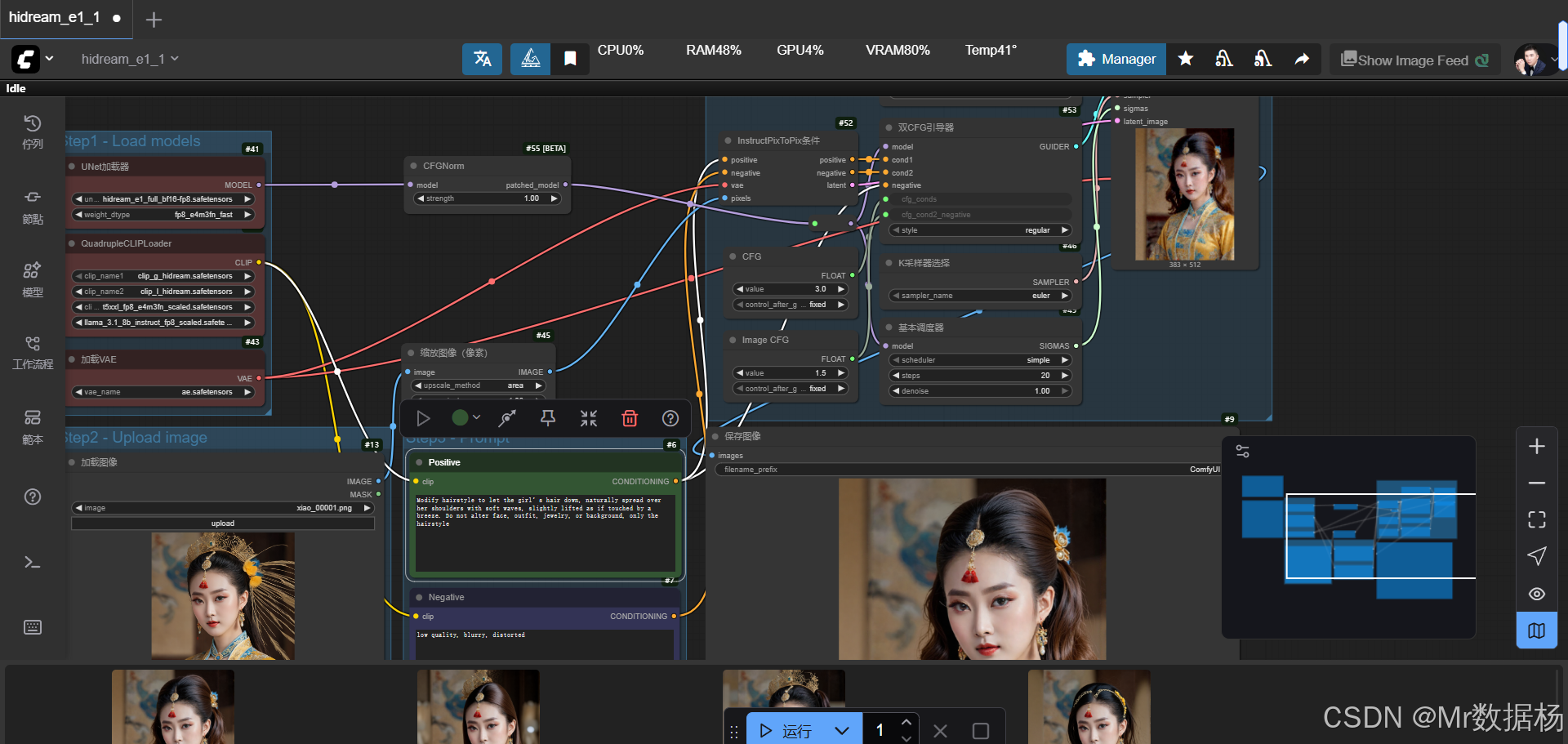Increase batch count with up arrow
Viewport: 1568px width, 744px height.
point(906,723)
